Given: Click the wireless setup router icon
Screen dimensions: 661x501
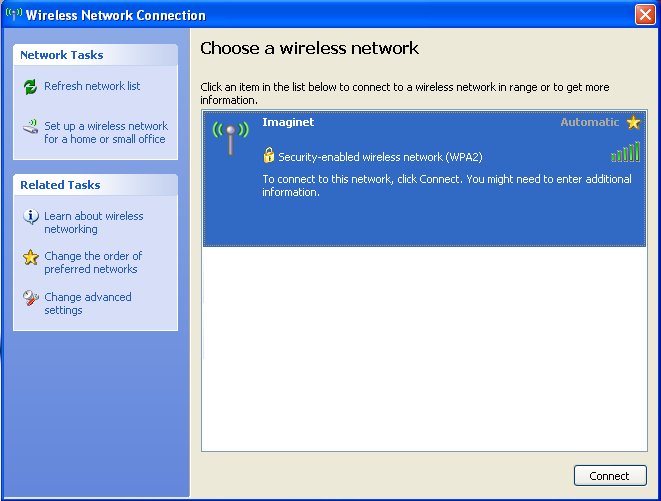Looking at the screenshot, I should pos(30,127).
